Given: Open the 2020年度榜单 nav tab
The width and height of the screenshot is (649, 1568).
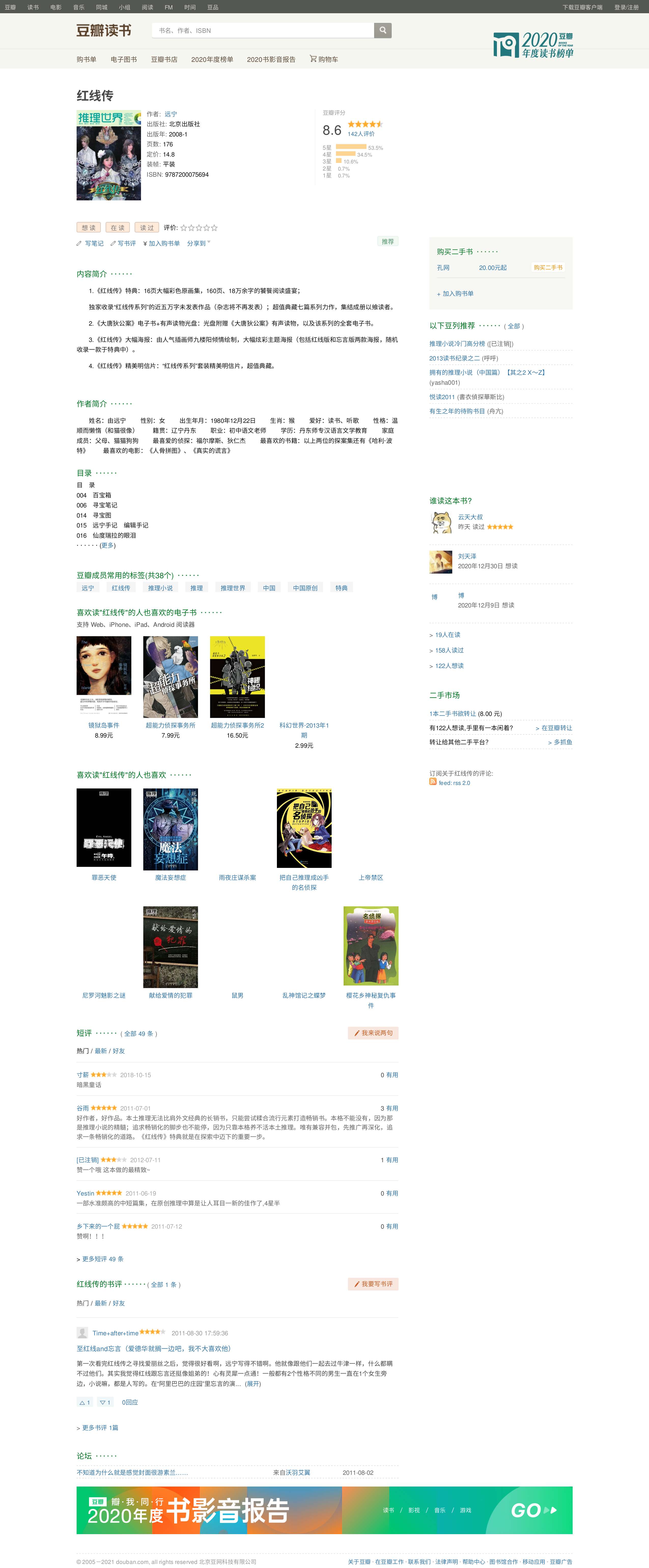Looking at the screenshot, I should (x=212, y=59).
